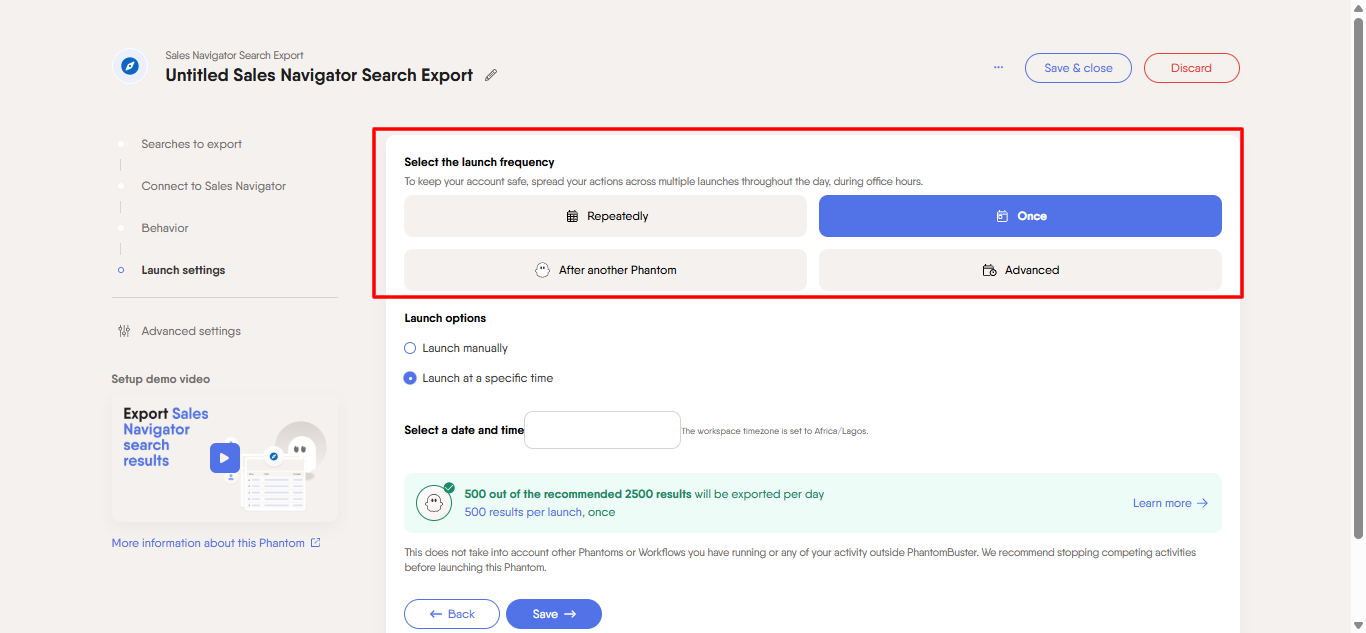Click the date and time input field
This screenshot has height=633, width=1366.
(x=602, y=430)
